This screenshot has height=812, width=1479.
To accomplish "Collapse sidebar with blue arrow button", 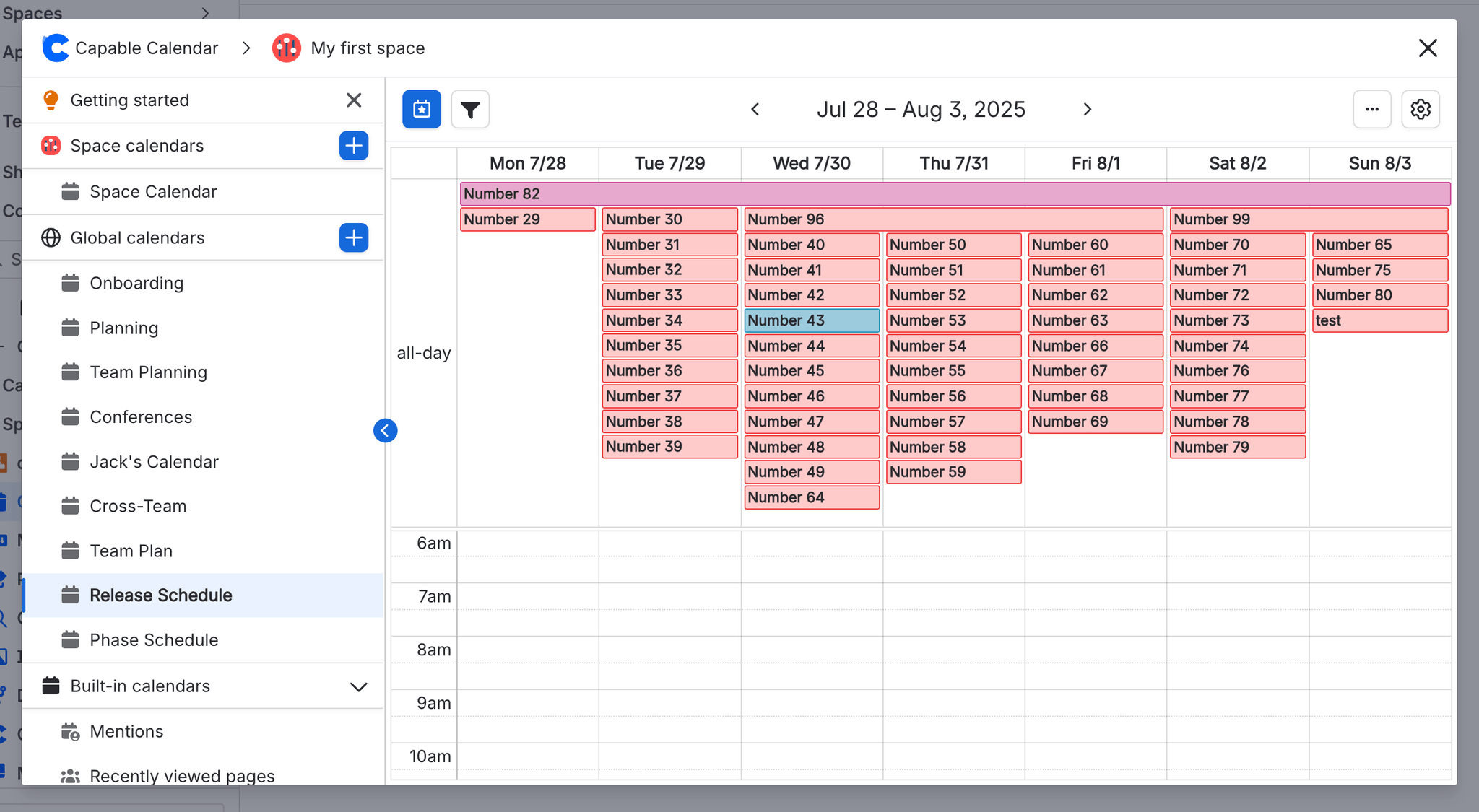I will (385, 431).
